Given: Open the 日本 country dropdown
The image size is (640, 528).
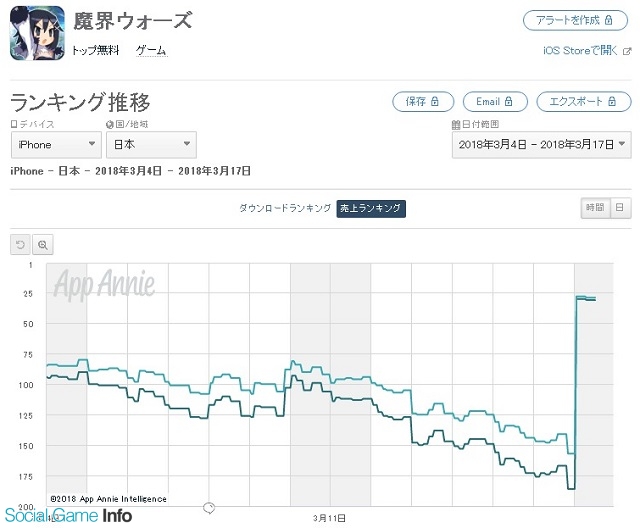Looking at the screenshot, I should coord(151,144).
